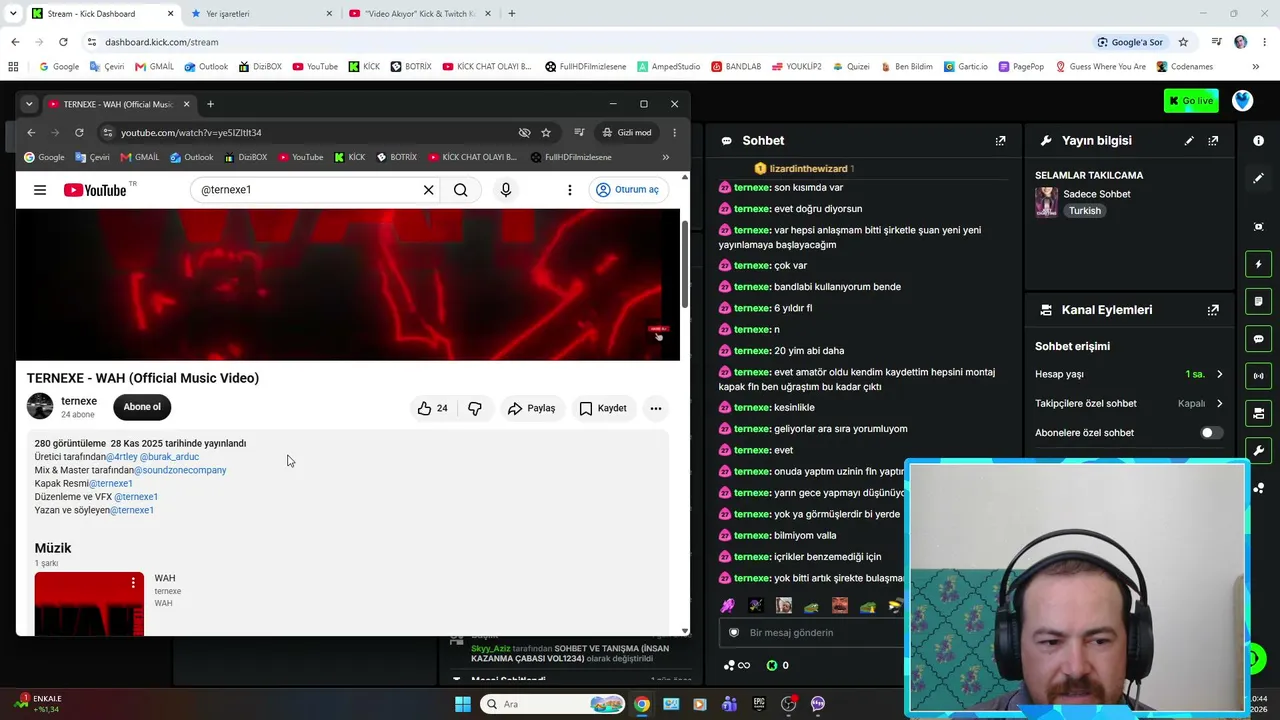Like the TERNEXE - WAH video

click(x=433, y=408)
